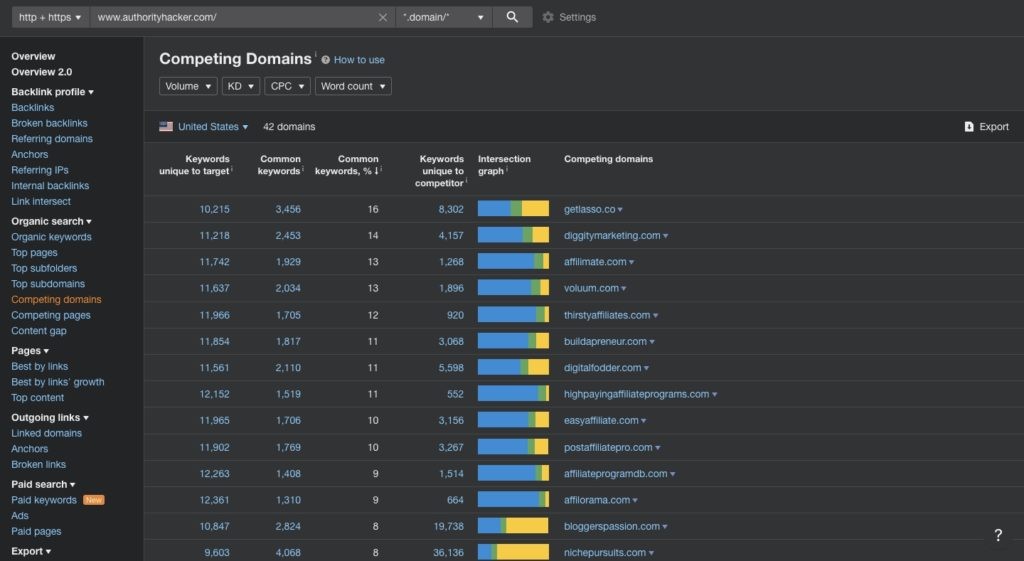Clear the URL field with X icon
1024x561 pixels.
tap(383, 17)
